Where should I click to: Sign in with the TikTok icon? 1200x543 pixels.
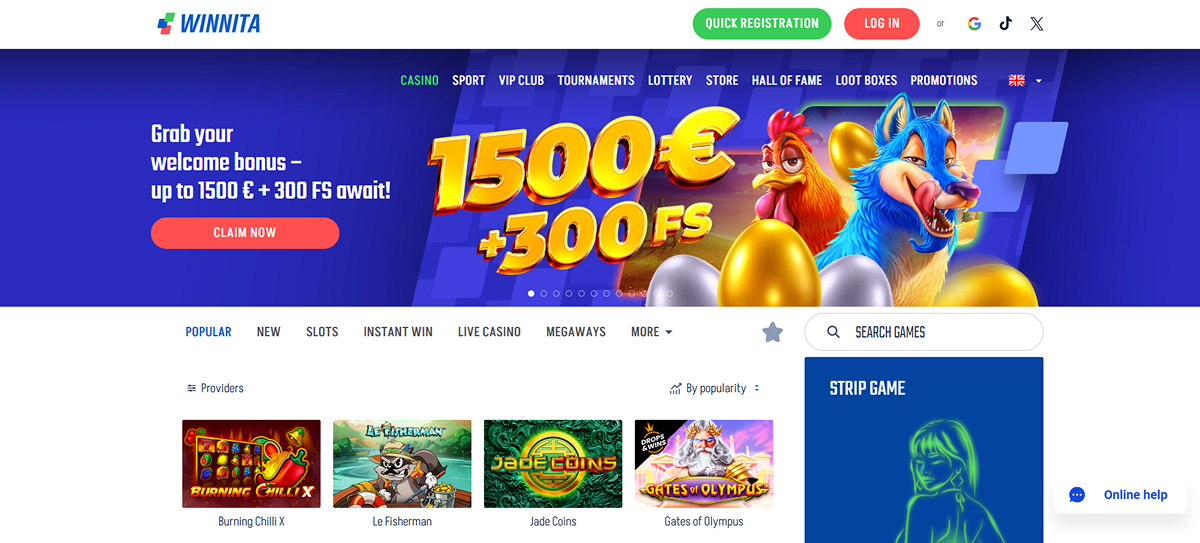1005,24
